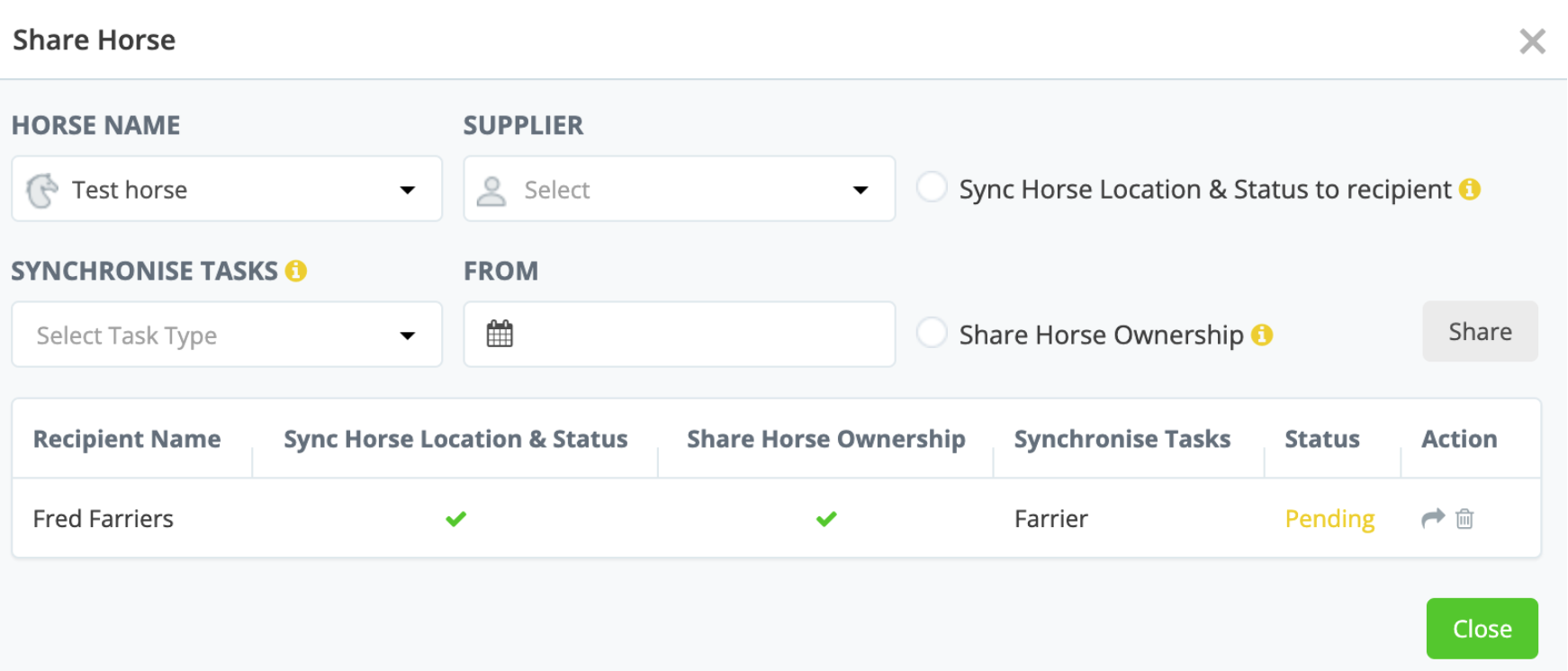Click info icon next to Share Horse Ownership
1568x671 pixels.
pyautogui.click(x=1262, y=335)
